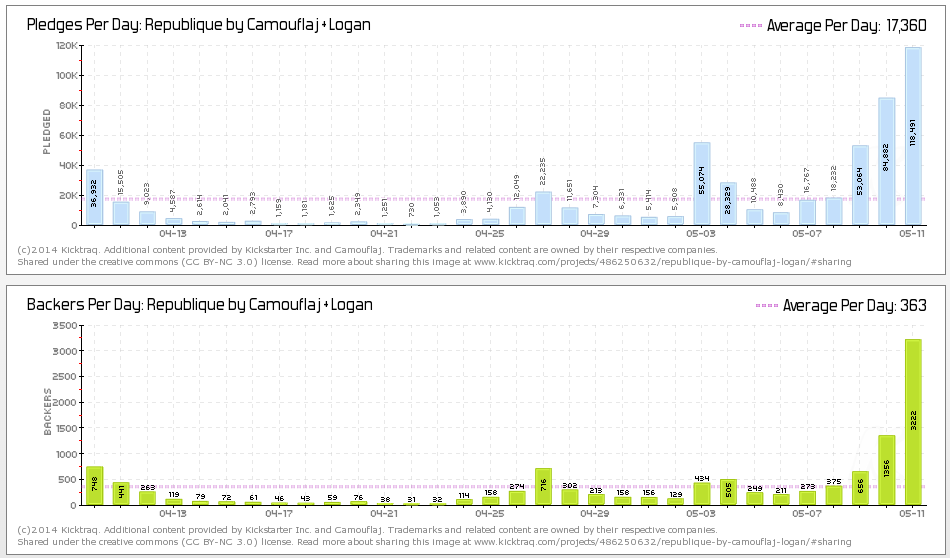The width and height of the screenshot is (950, 558).
Task: Click the 100K label on the Pledged axis
Action: 67,76
